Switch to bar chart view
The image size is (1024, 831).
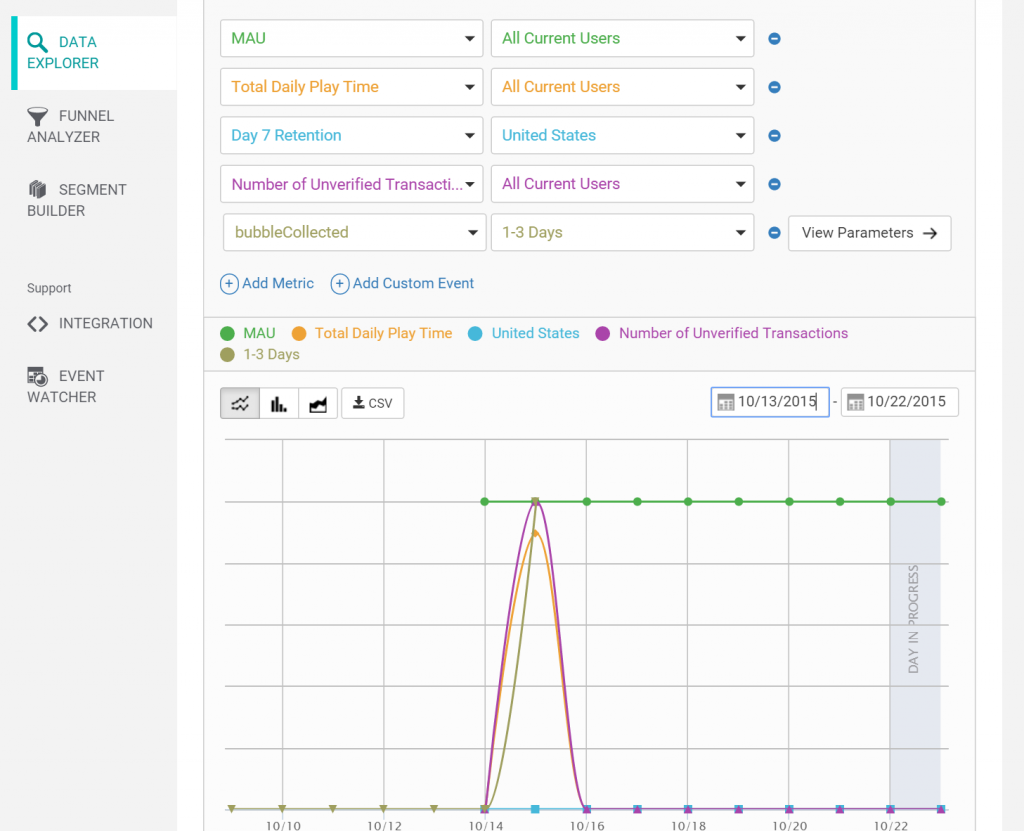pyautogui.click(x=279, y=403)
